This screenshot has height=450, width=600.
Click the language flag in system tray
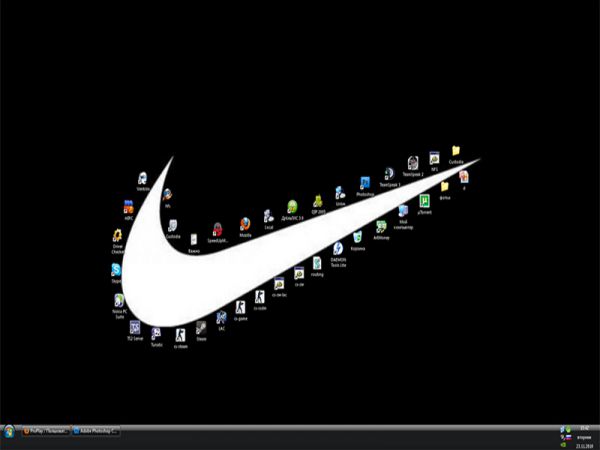point(569,437)
